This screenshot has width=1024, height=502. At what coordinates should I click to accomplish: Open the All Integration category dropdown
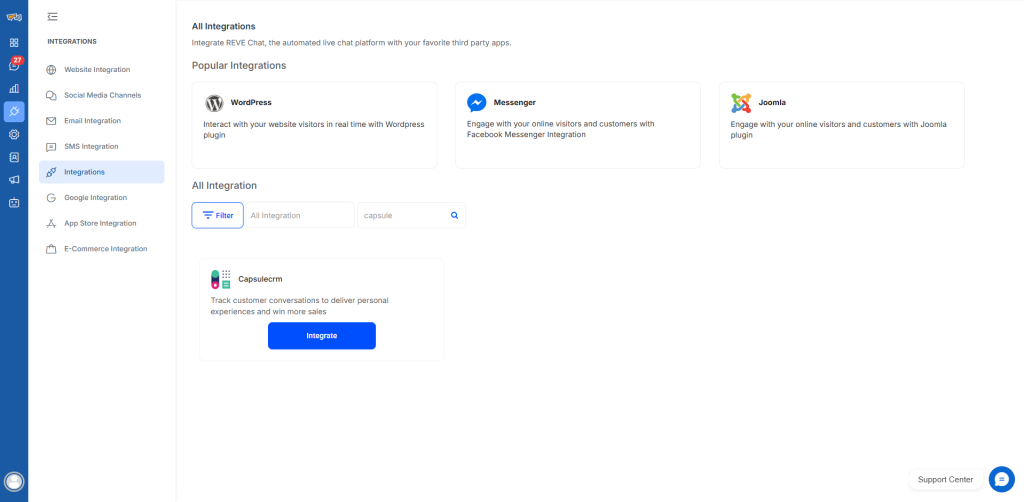[300, 215]
